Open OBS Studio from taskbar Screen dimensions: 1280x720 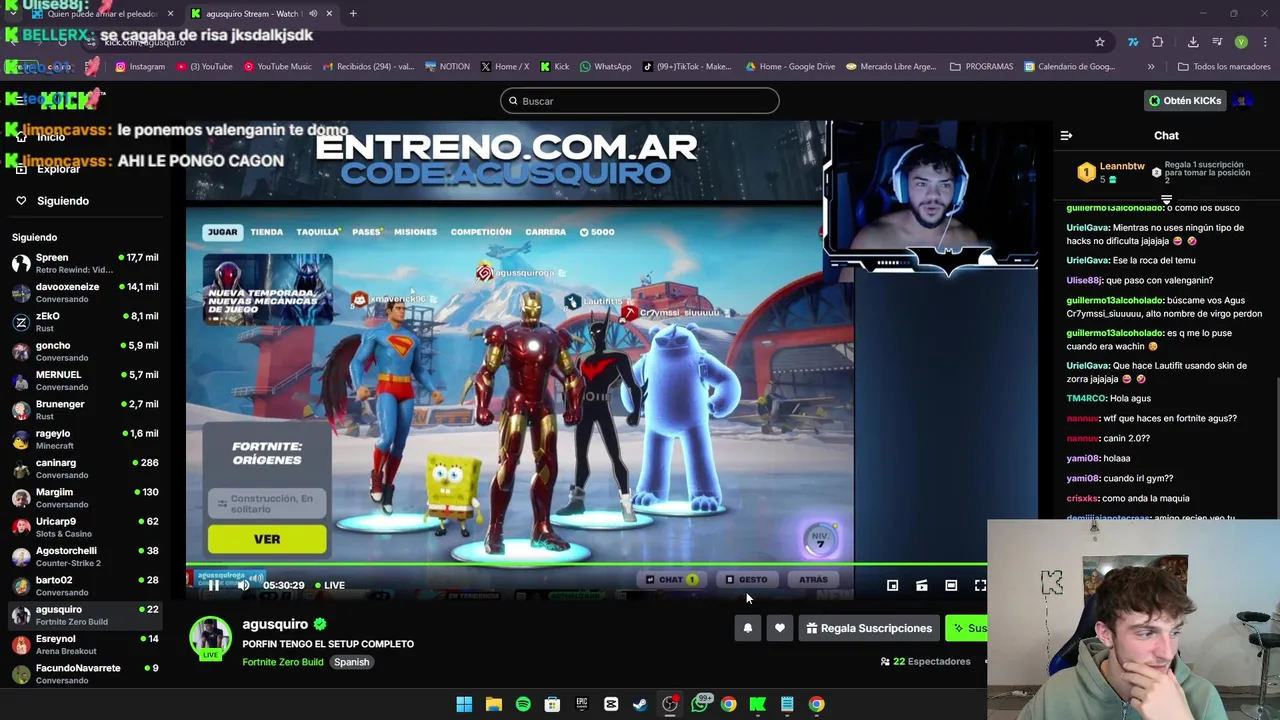point(670,704)
